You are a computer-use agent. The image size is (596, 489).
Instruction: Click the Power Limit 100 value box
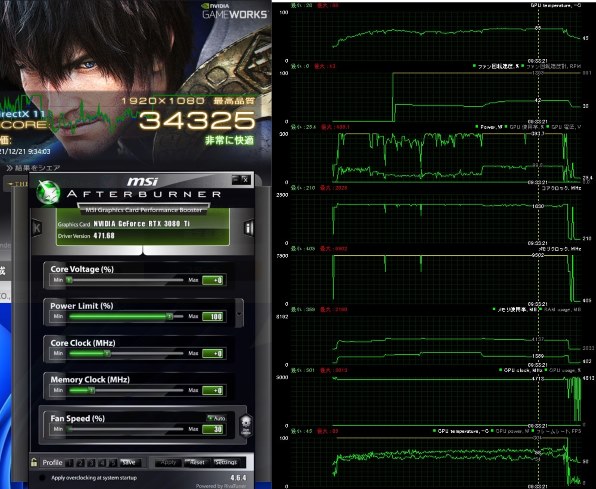[x=212, y=317]
